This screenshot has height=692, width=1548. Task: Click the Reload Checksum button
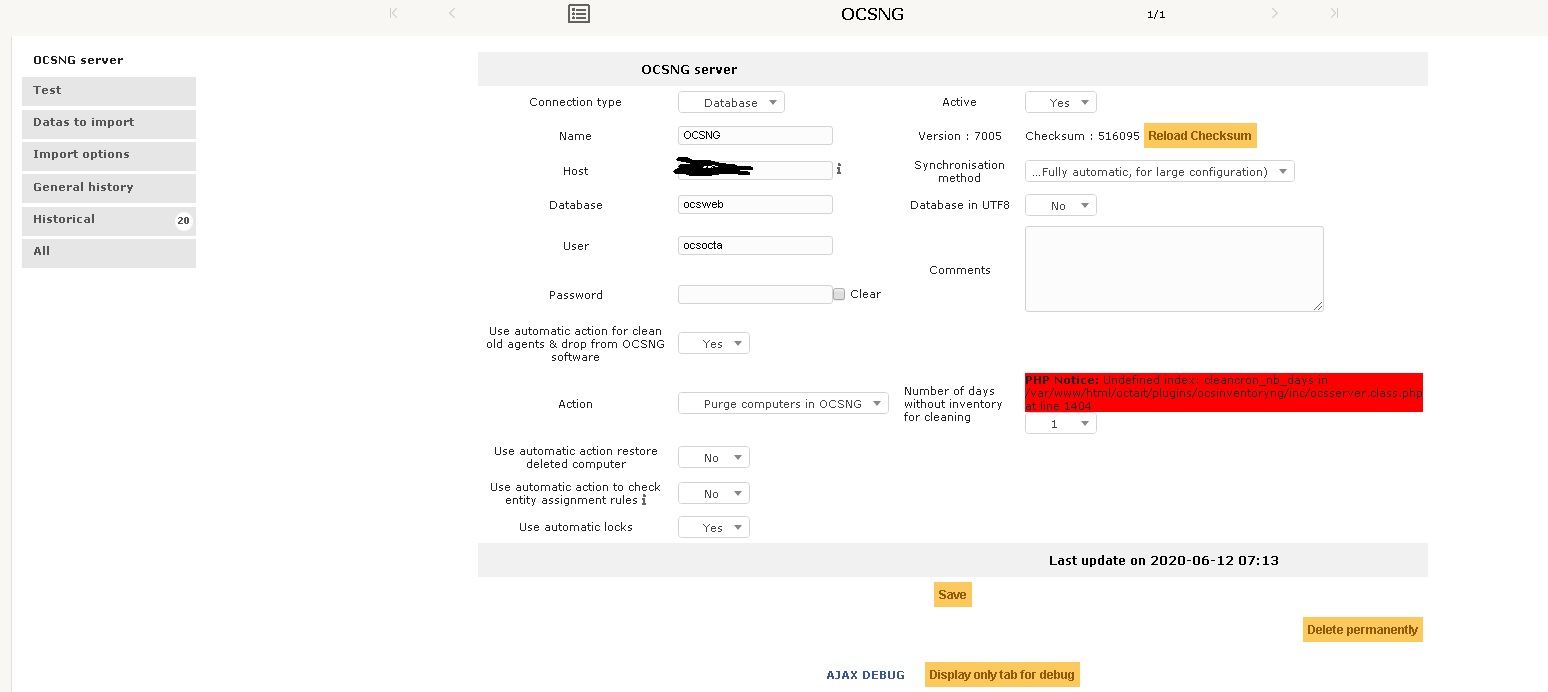pos(1200,136)
